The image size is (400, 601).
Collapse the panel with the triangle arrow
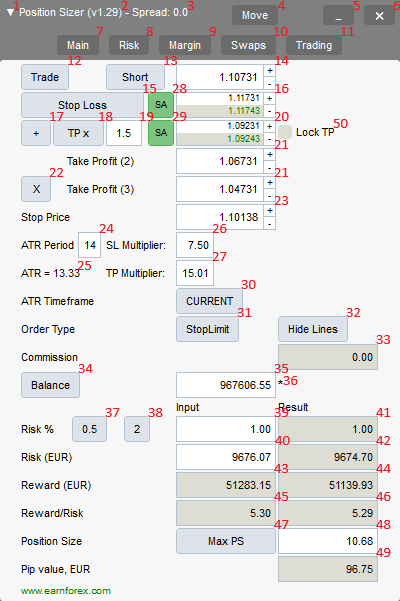tap(11, 12)
